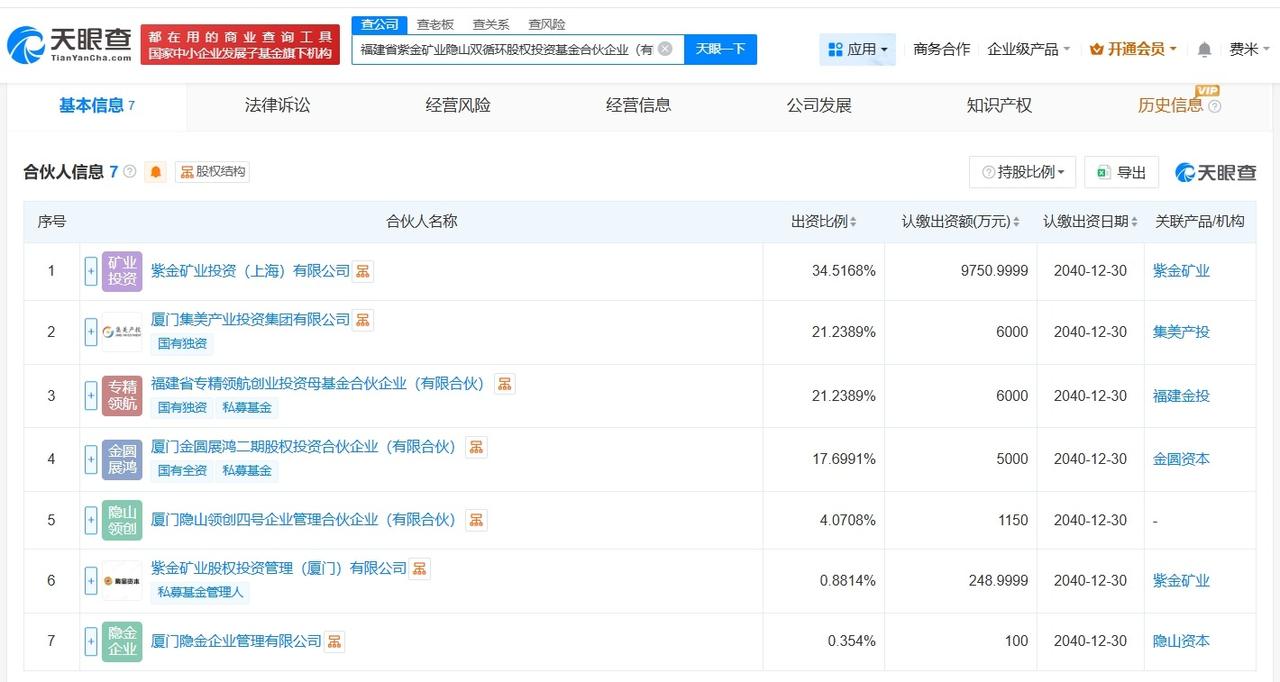Viewport: 1280px width, 682px height.
Task: Click the 专精领航 red logo badge
Action: pyautogui.click(x=122, y=396)
